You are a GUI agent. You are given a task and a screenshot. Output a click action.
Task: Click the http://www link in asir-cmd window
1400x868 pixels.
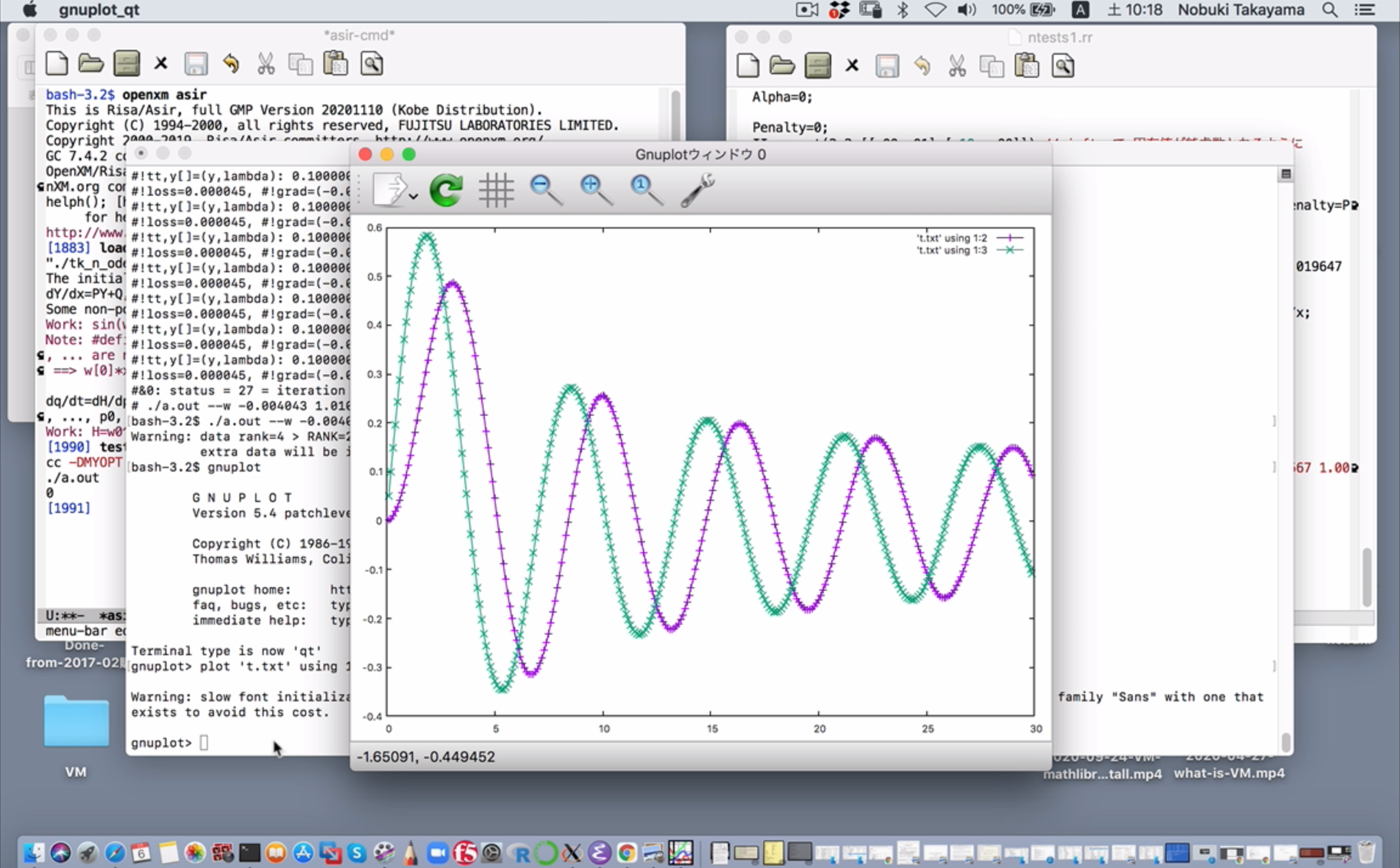point(85,232)
